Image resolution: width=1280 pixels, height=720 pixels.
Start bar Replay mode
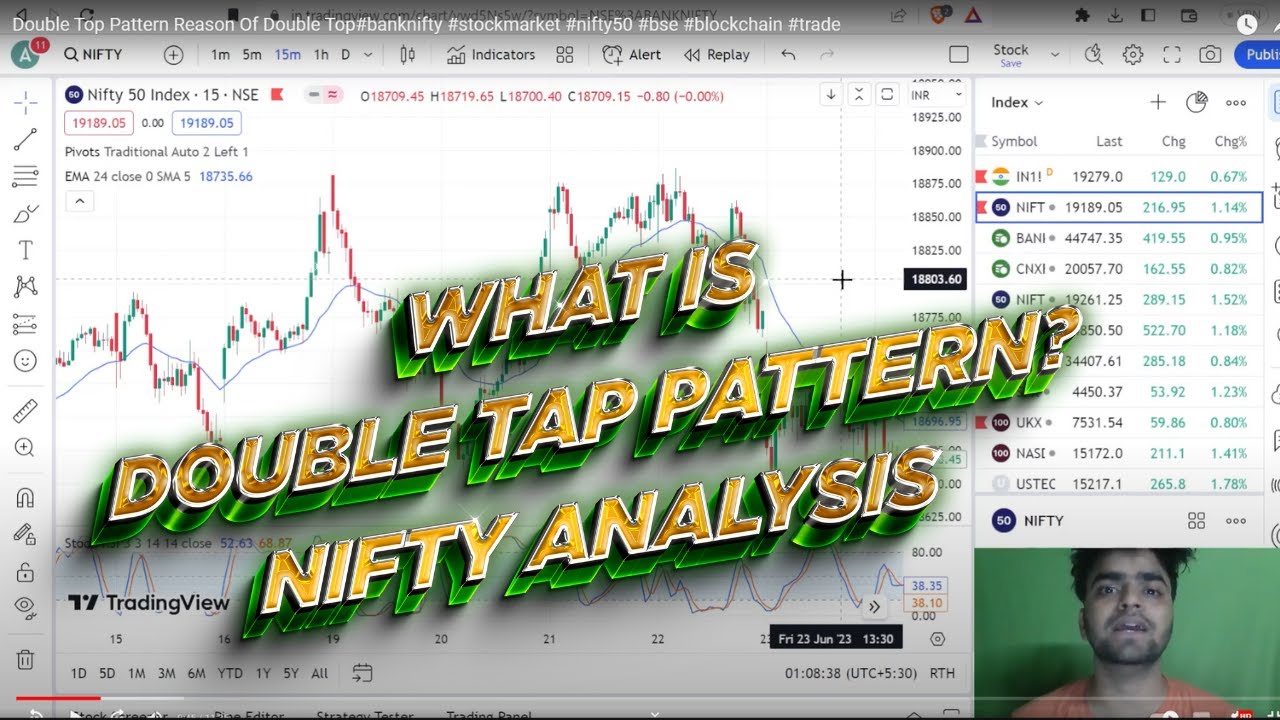717,55
